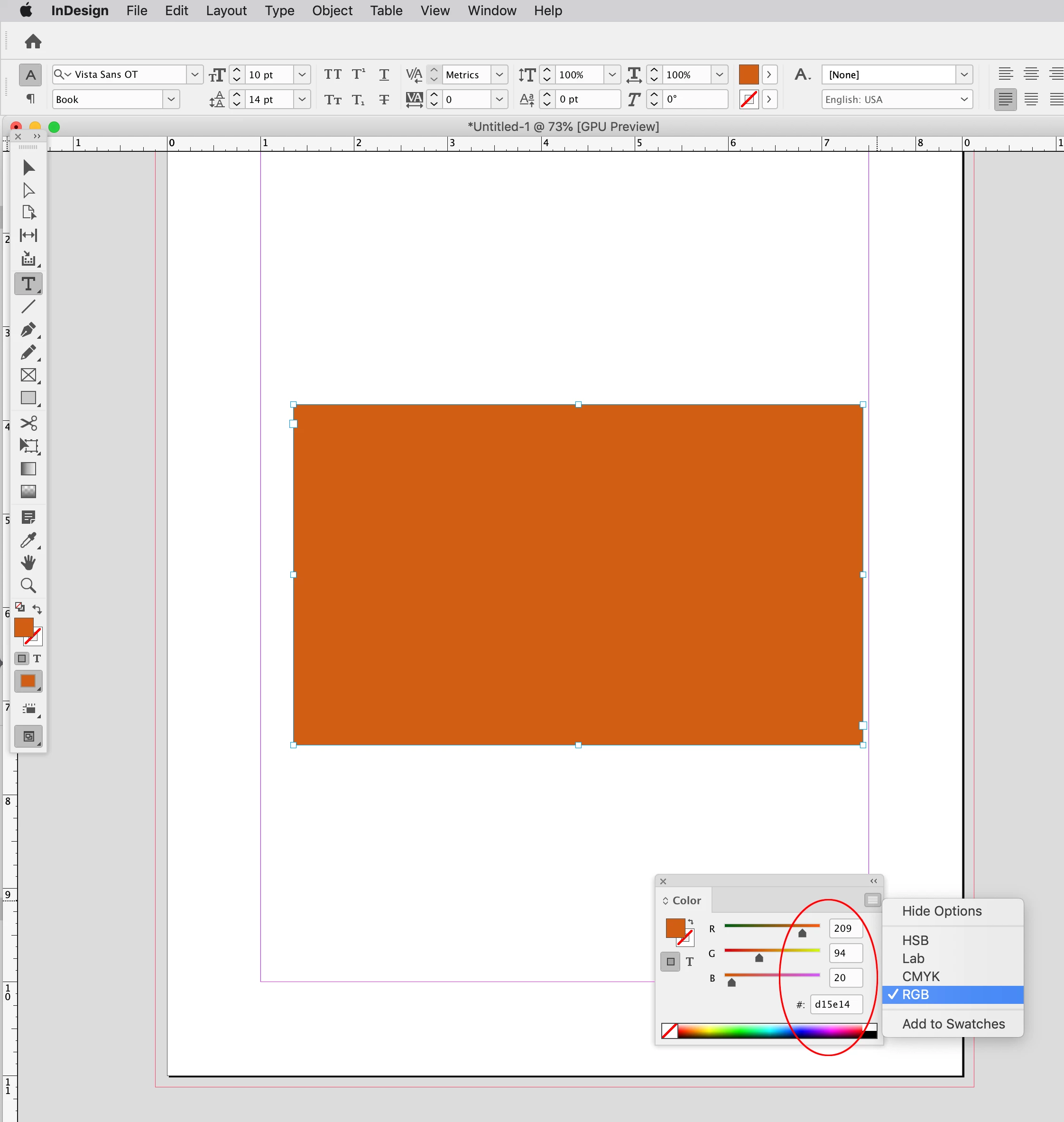Select the Line tool
Screen dimensions: 1064x1122
[28, 307]
